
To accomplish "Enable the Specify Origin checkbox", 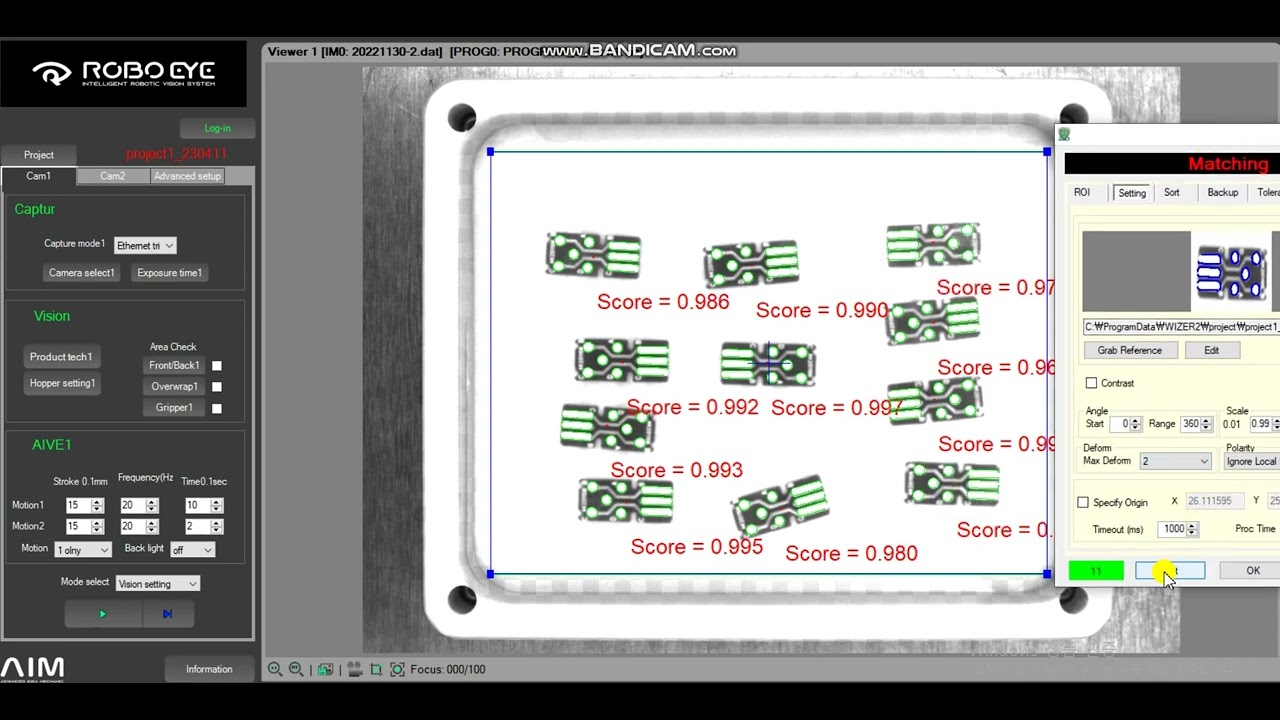I will pos(1083,503).
